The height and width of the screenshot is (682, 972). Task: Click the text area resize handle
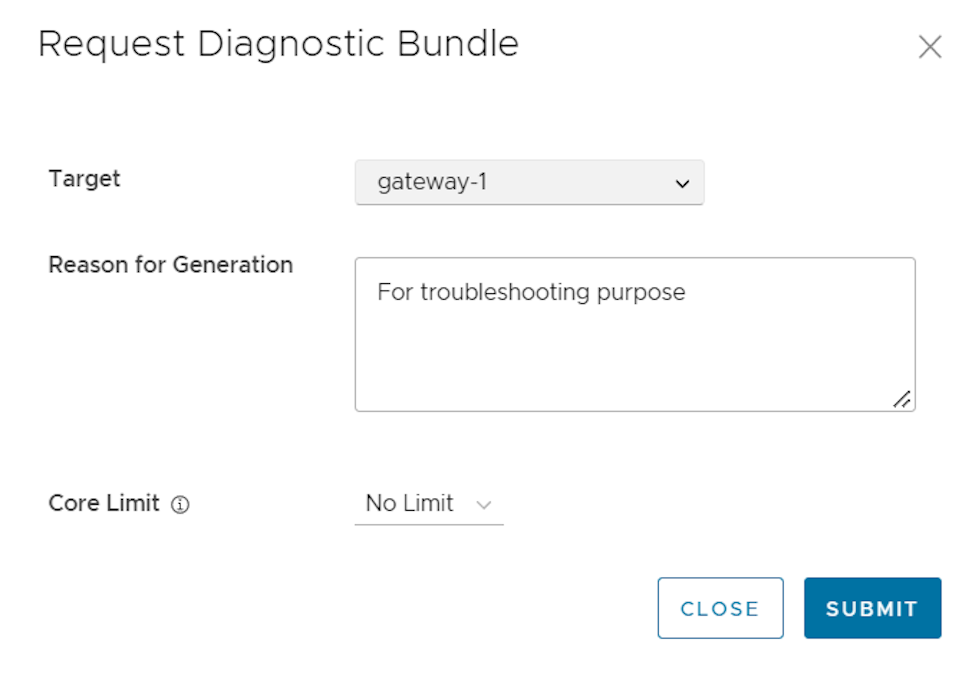coord(902,399)
